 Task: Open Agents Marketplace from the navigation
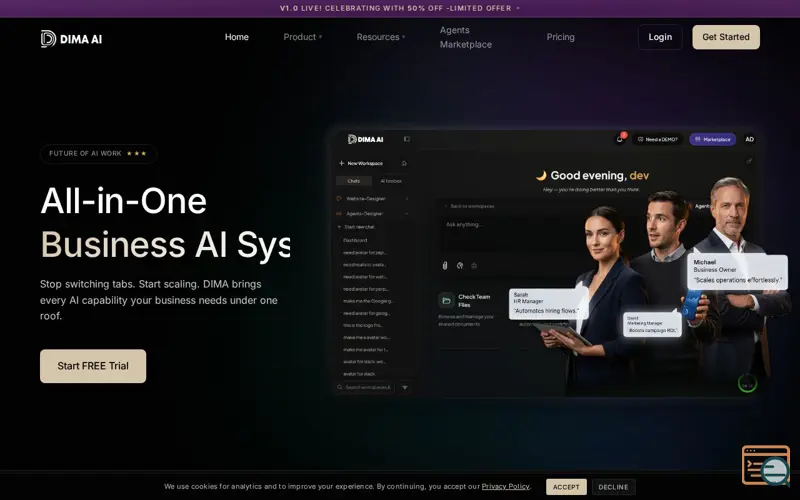pyautogui.click(x=465, y=37)
